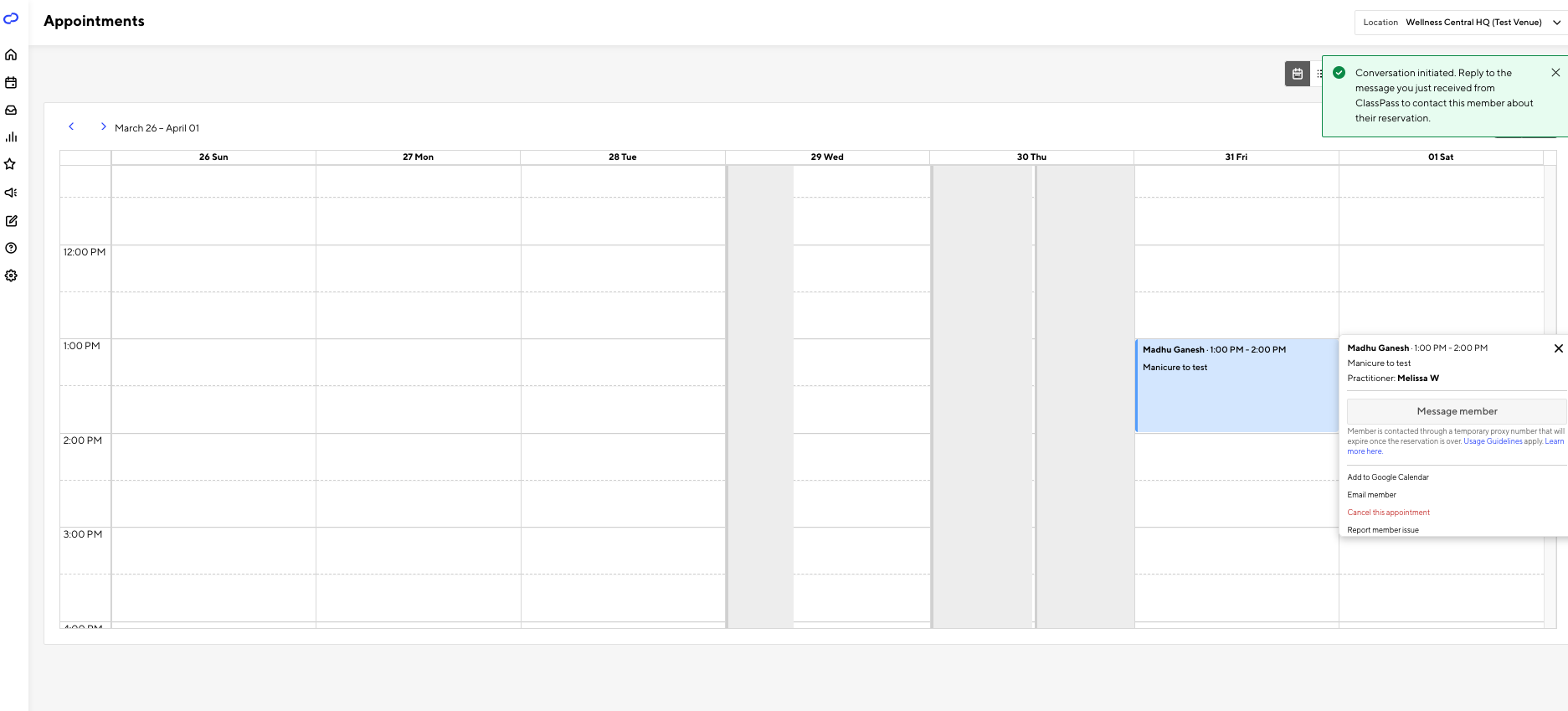Image resolution: width=1568 pixels, height=711 pixels.
Task: Open reviews using the star sidebar icon
Action: click(12, 164)
